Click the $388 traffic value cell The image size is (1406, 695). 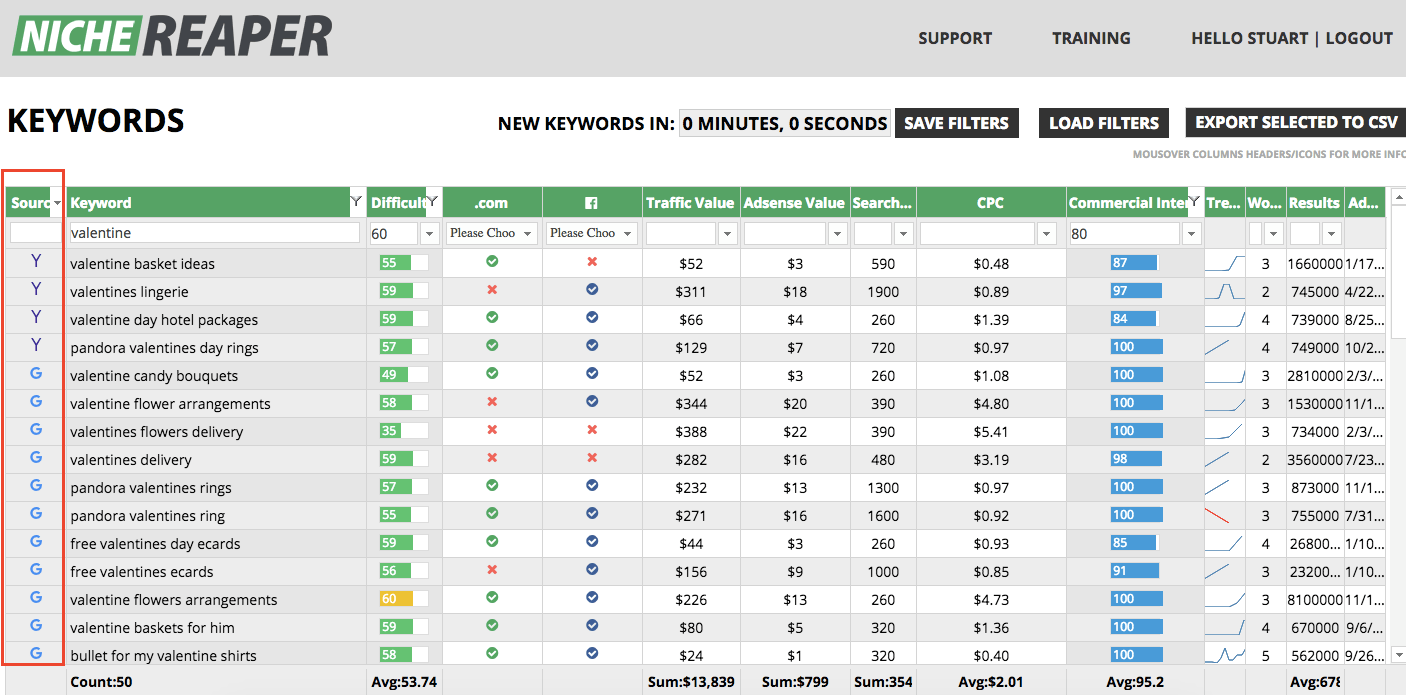[x=691, y=432]
